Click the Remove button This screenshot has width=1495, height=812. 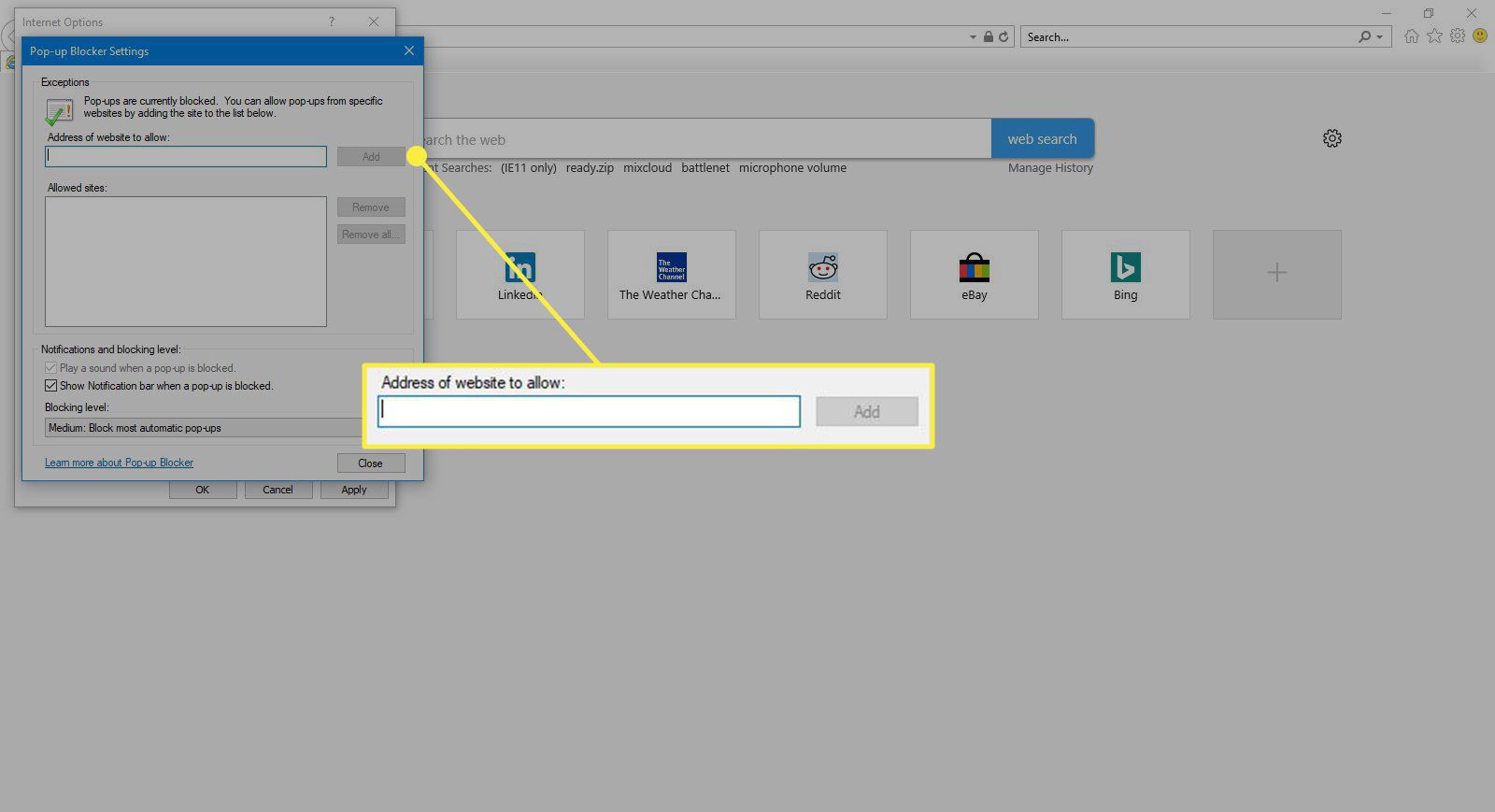(371, 207)
